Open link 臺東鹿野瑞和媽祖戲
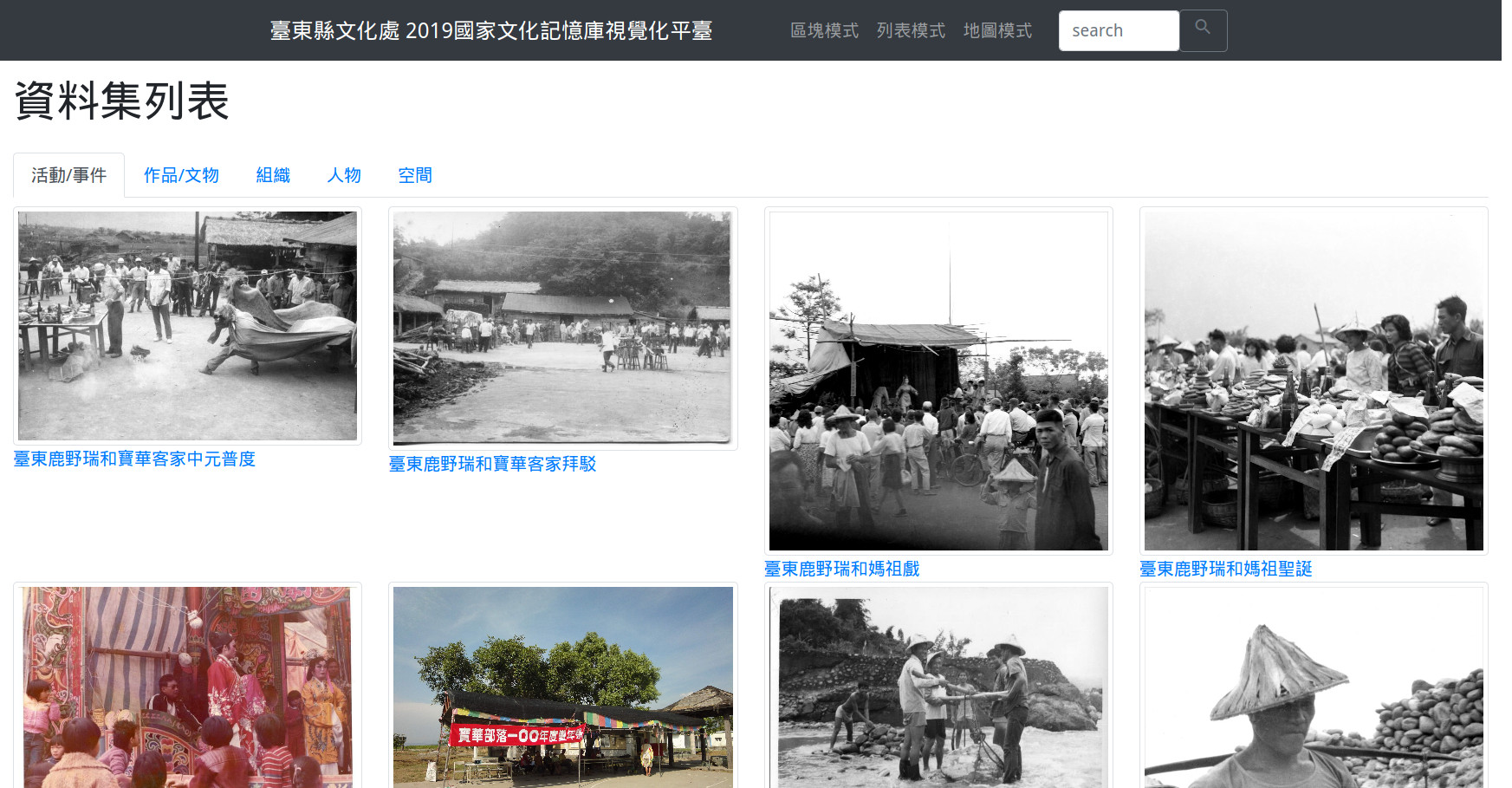This screenshot has width=1512, height=788. pyautogui.click(x=841, y=570)
